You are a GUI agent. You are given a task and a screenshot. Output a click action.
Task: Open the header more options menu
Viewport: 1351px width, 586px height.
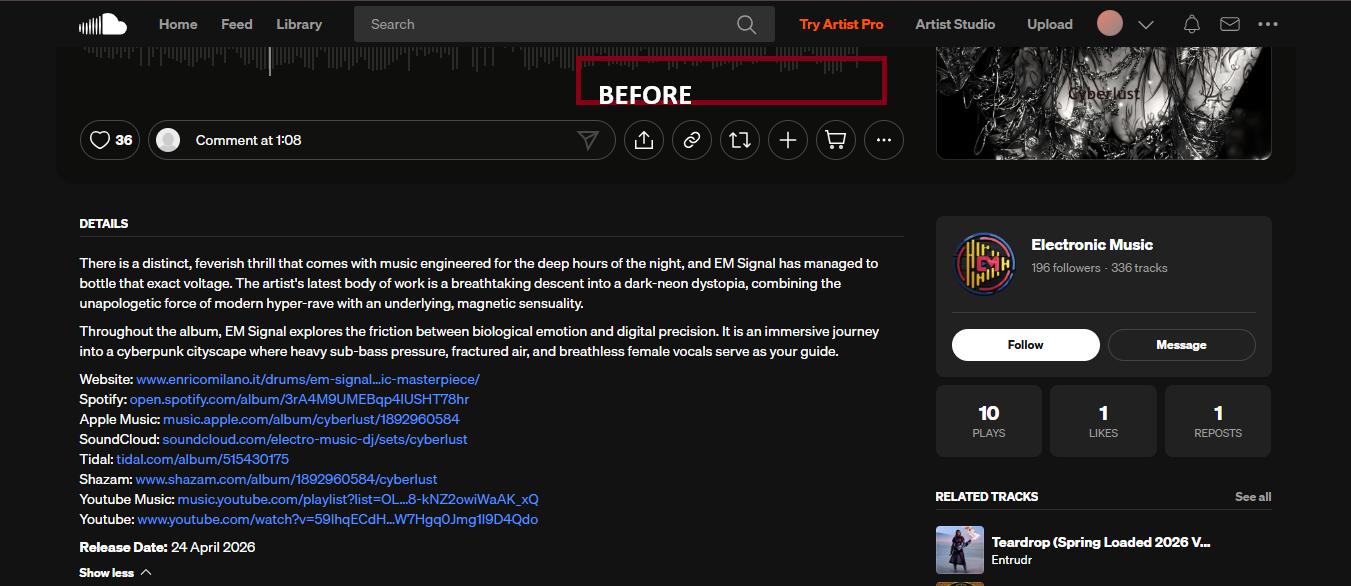point(1268,24)
